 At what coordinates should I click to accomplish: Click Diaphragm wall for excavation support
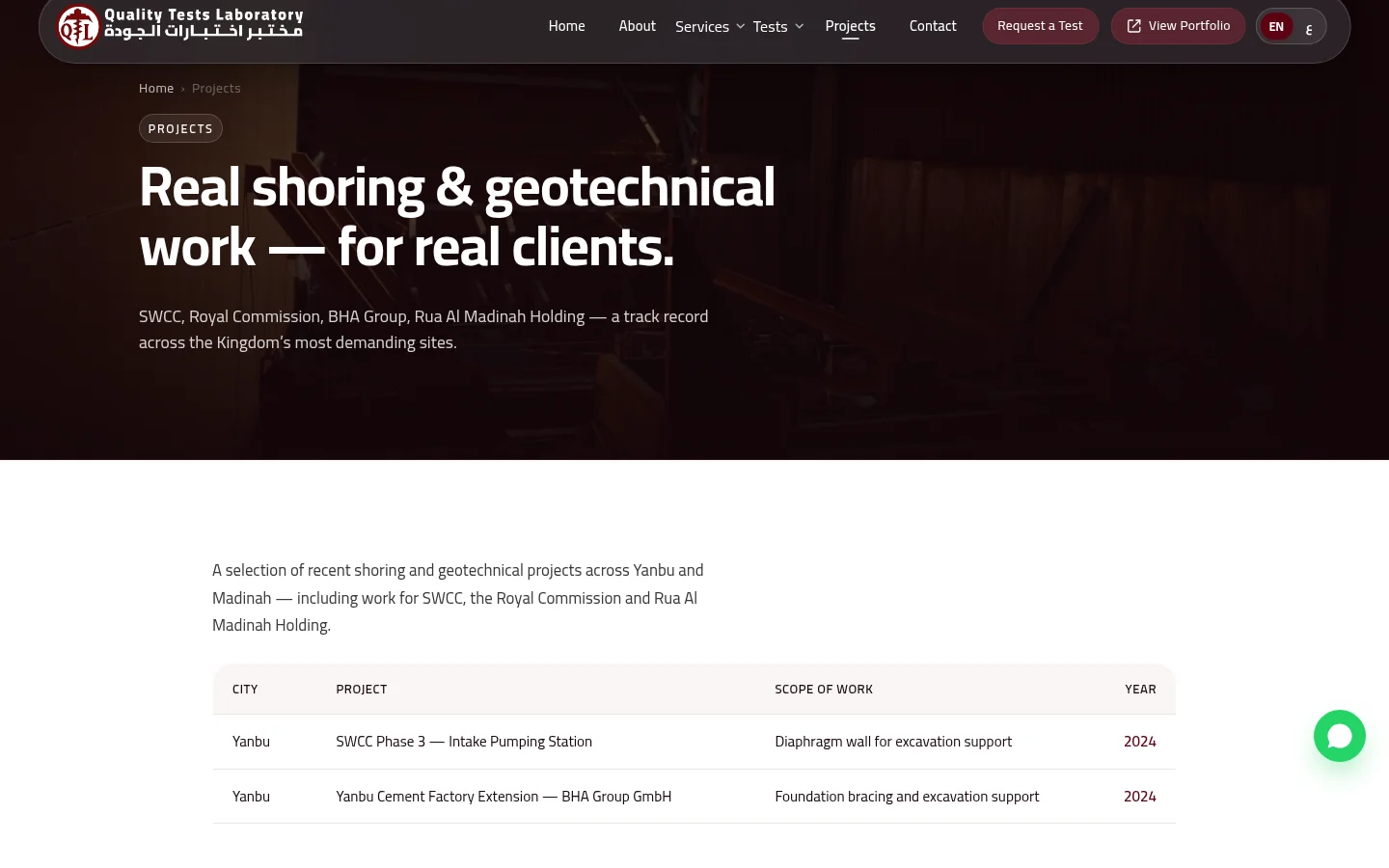coord(893,742)
